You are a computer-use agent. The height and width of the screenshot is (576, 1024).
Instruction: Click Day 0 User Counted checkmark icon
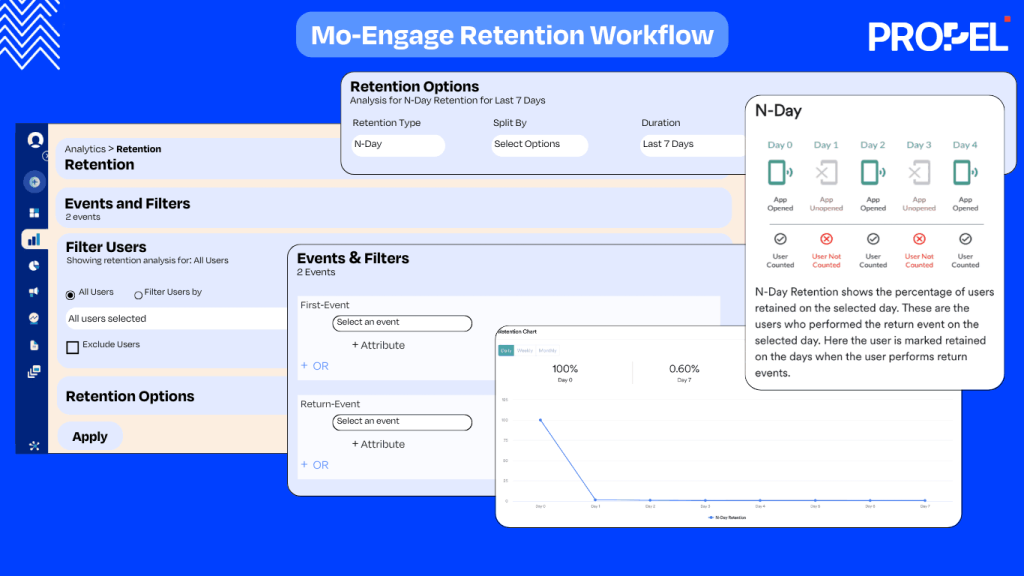(x=780, y=239)
